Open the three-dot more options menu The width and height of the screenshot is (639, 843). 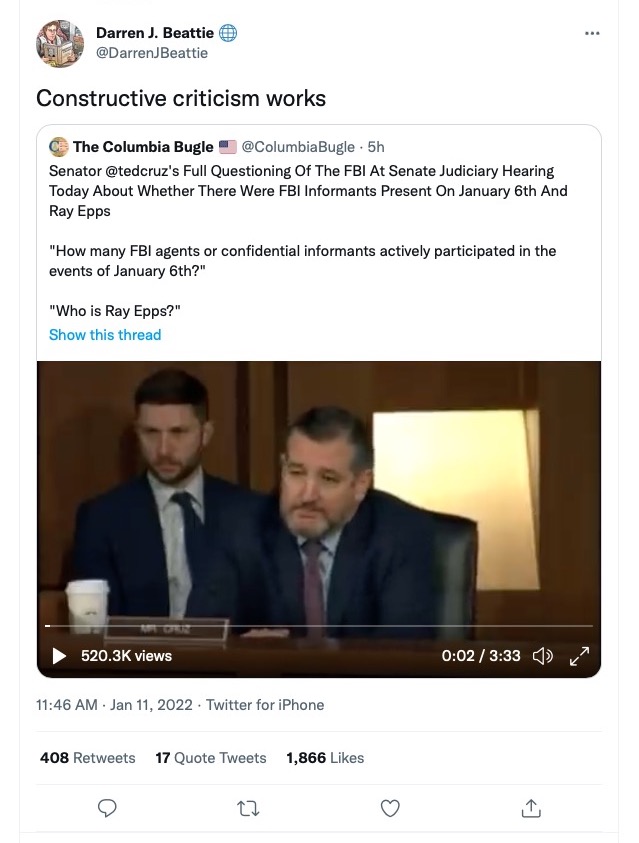coord(592,33)
